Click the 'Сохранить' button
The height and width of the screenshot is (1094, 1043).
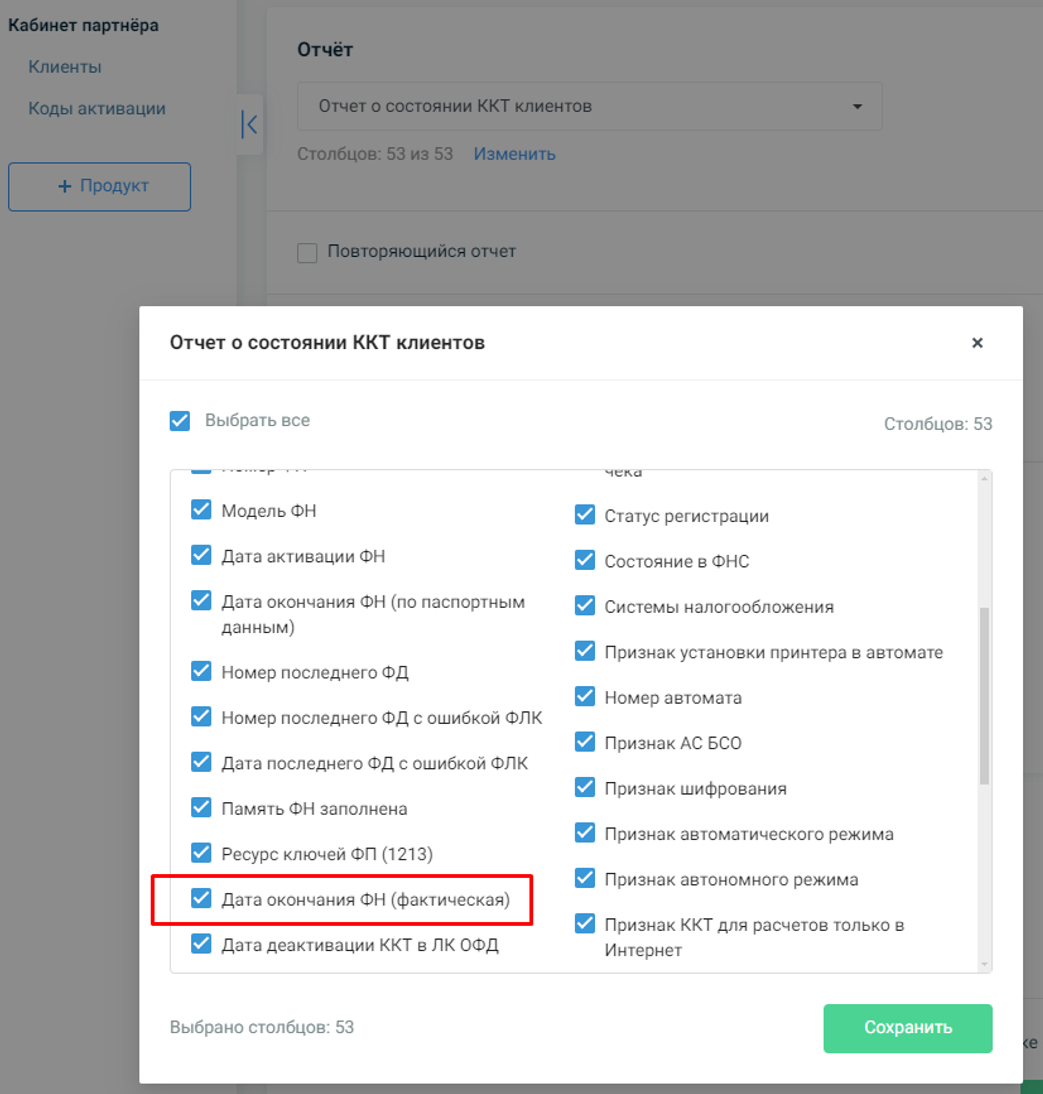click(x=908, y=1028)
